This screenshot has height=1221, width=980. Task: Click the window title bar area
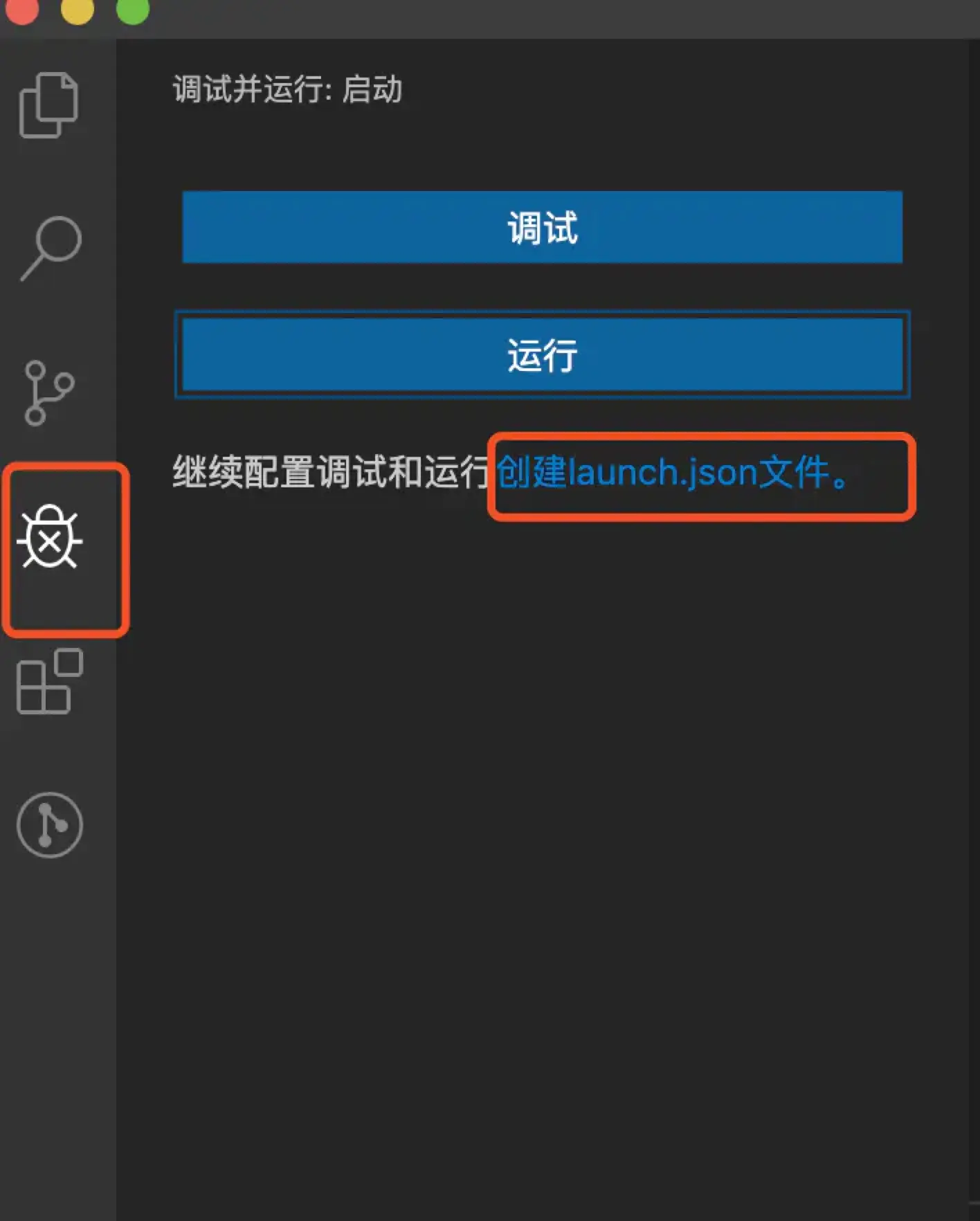554,18
